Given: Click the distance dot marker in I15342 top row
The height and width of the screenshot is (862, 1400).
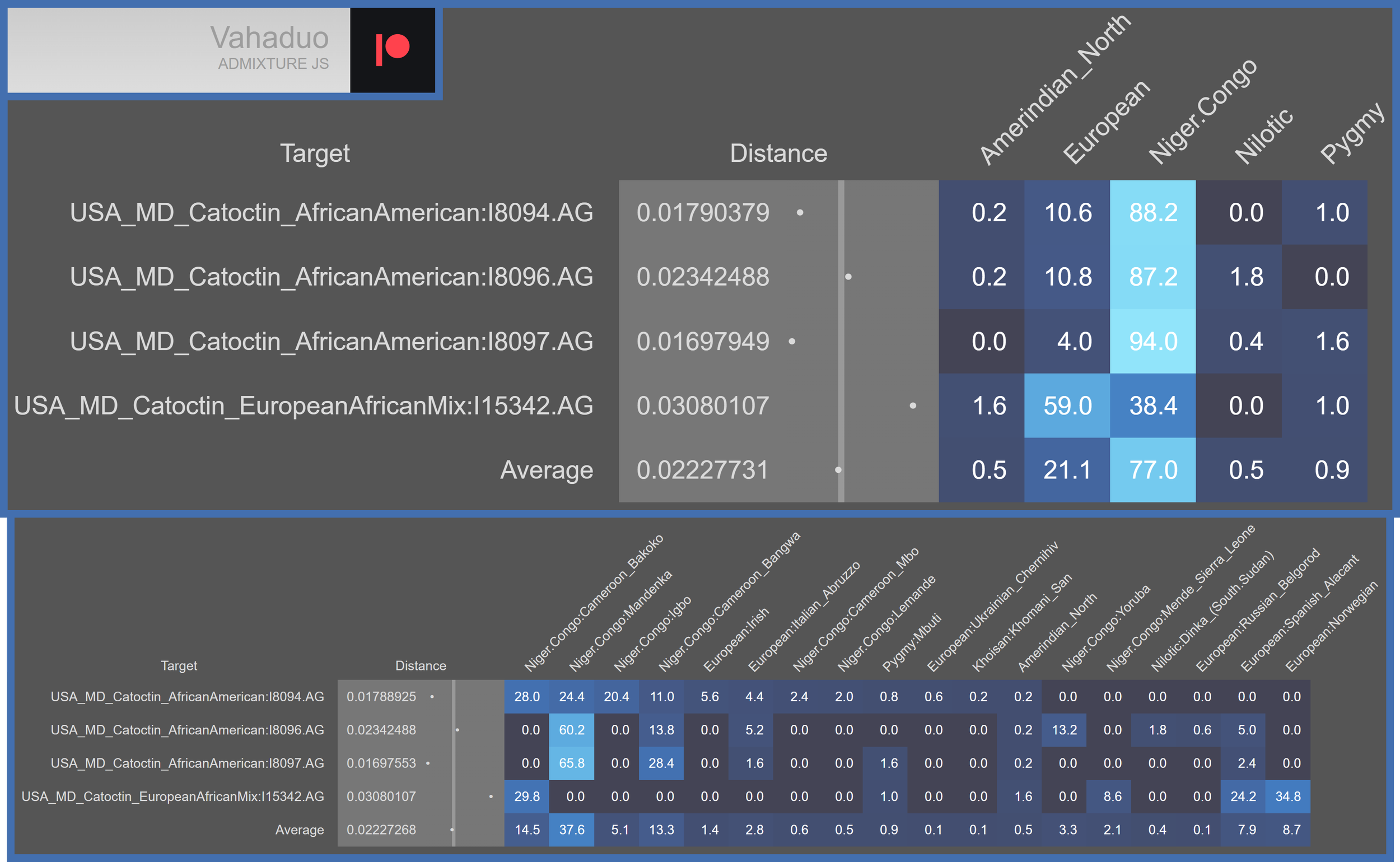Looking at the screenshot, I should tap(913, 406).
